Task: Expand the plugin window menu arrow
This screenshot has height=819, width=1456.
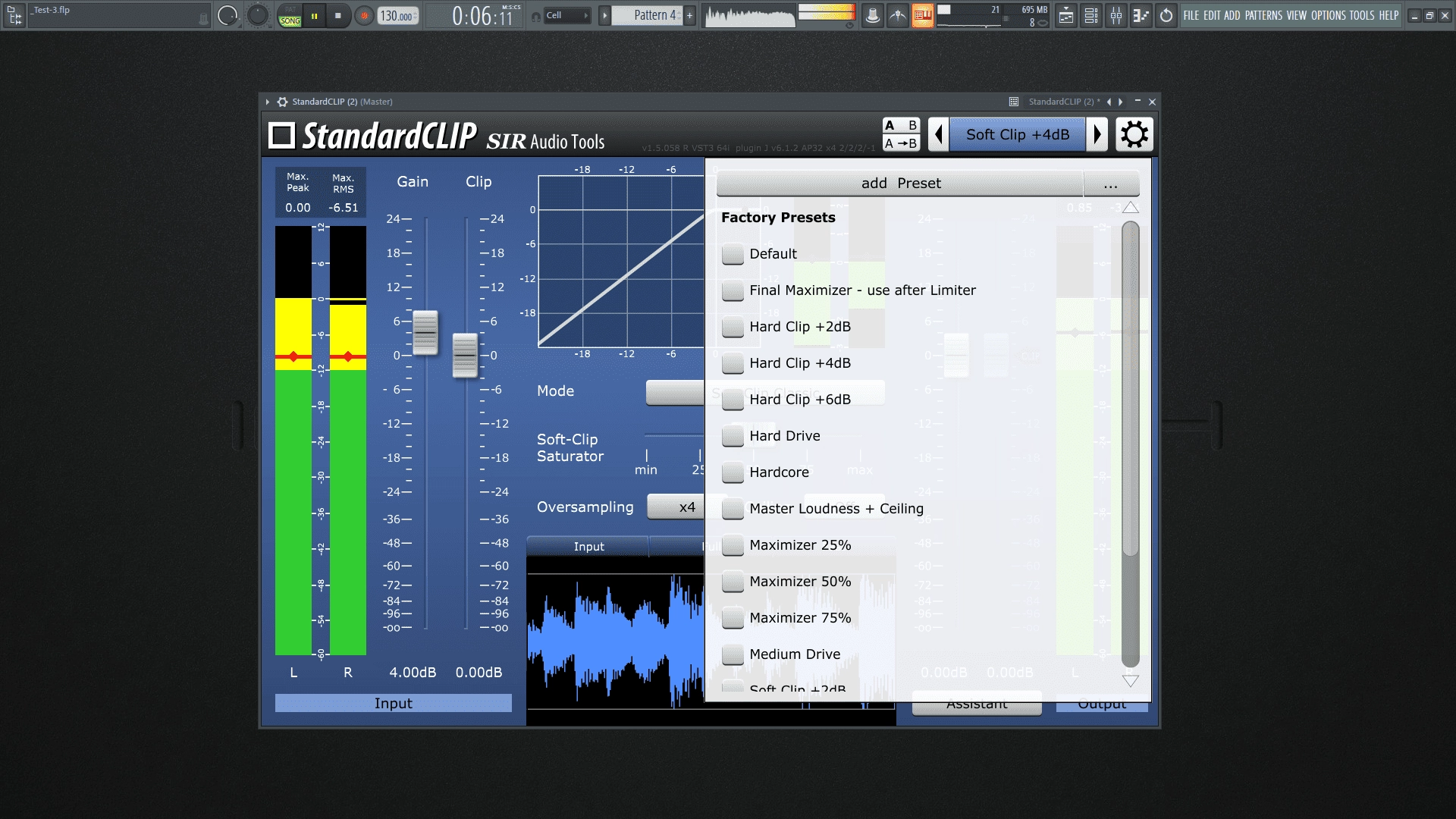Action: (268, 102)
